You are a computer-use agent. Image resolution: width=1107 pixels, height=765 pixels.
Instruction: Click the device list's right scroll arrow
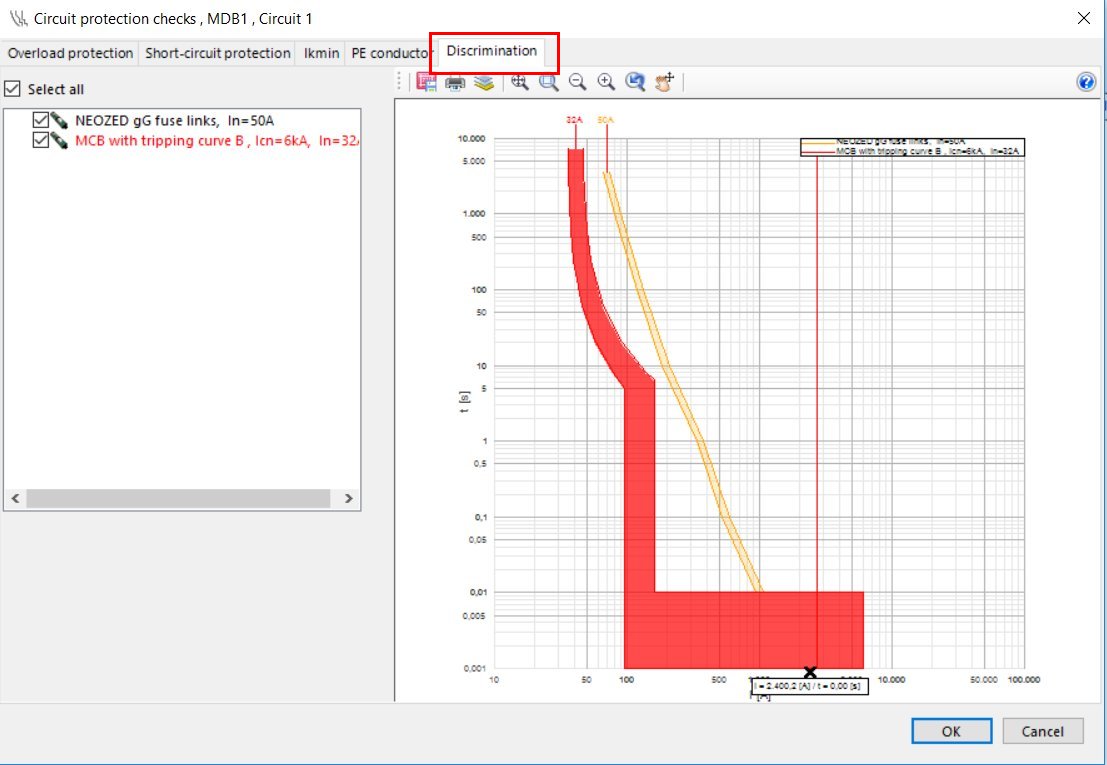click(348, 498)
